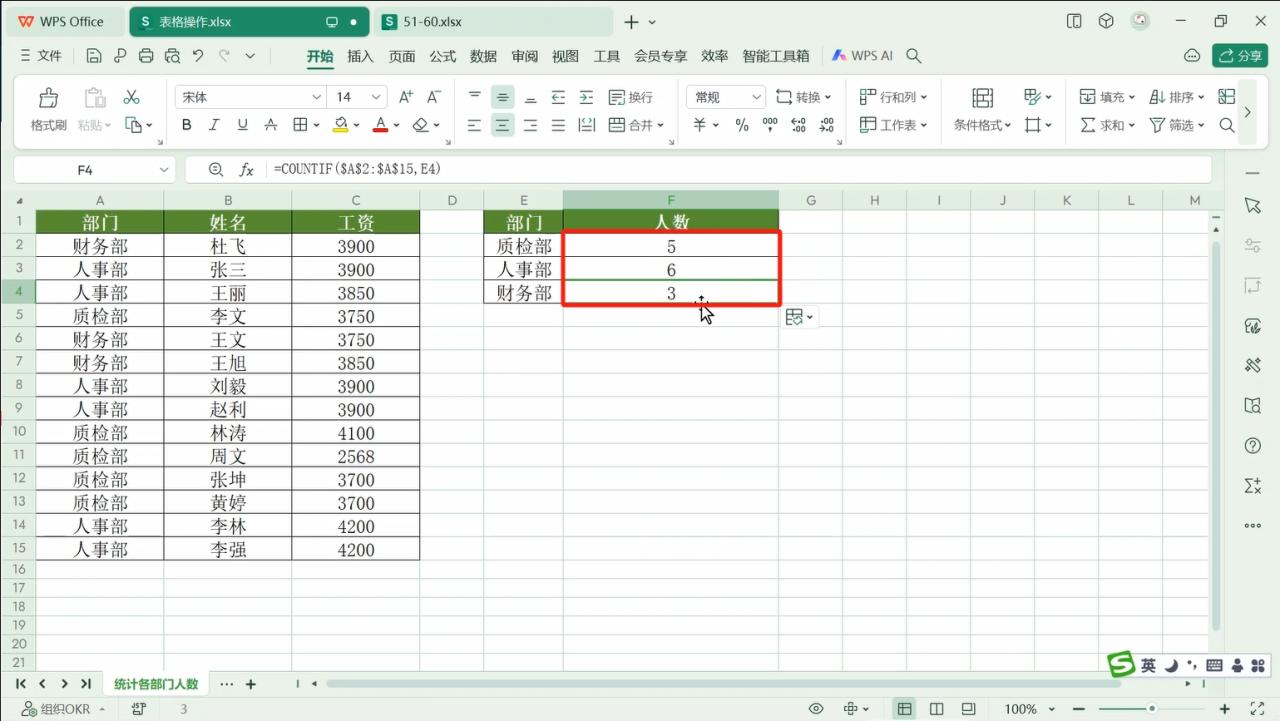The height and width of the screenshot is (721, 1280).
Task: Open fill color (yellow) picker
Action: 341,125
